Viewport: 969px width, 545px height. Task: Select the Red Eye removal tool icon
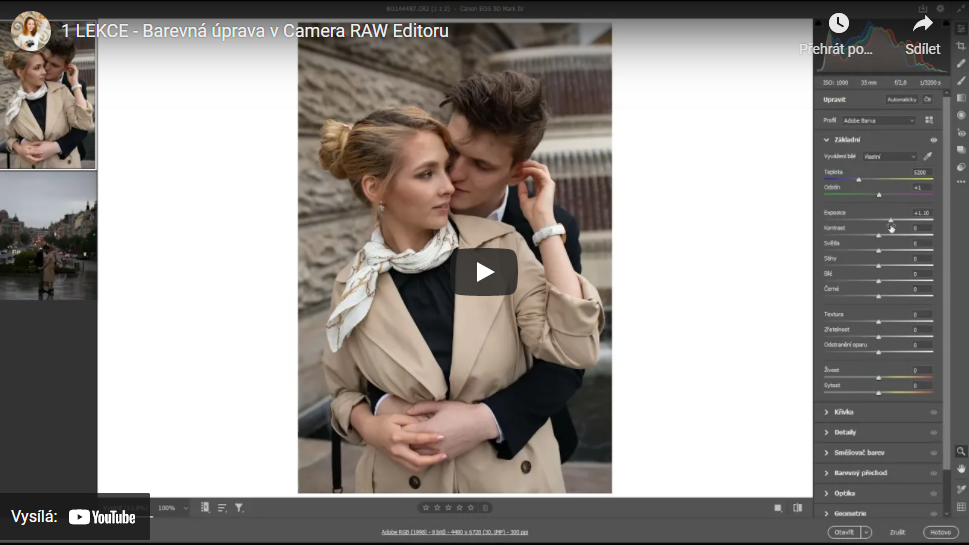[961, 132]
